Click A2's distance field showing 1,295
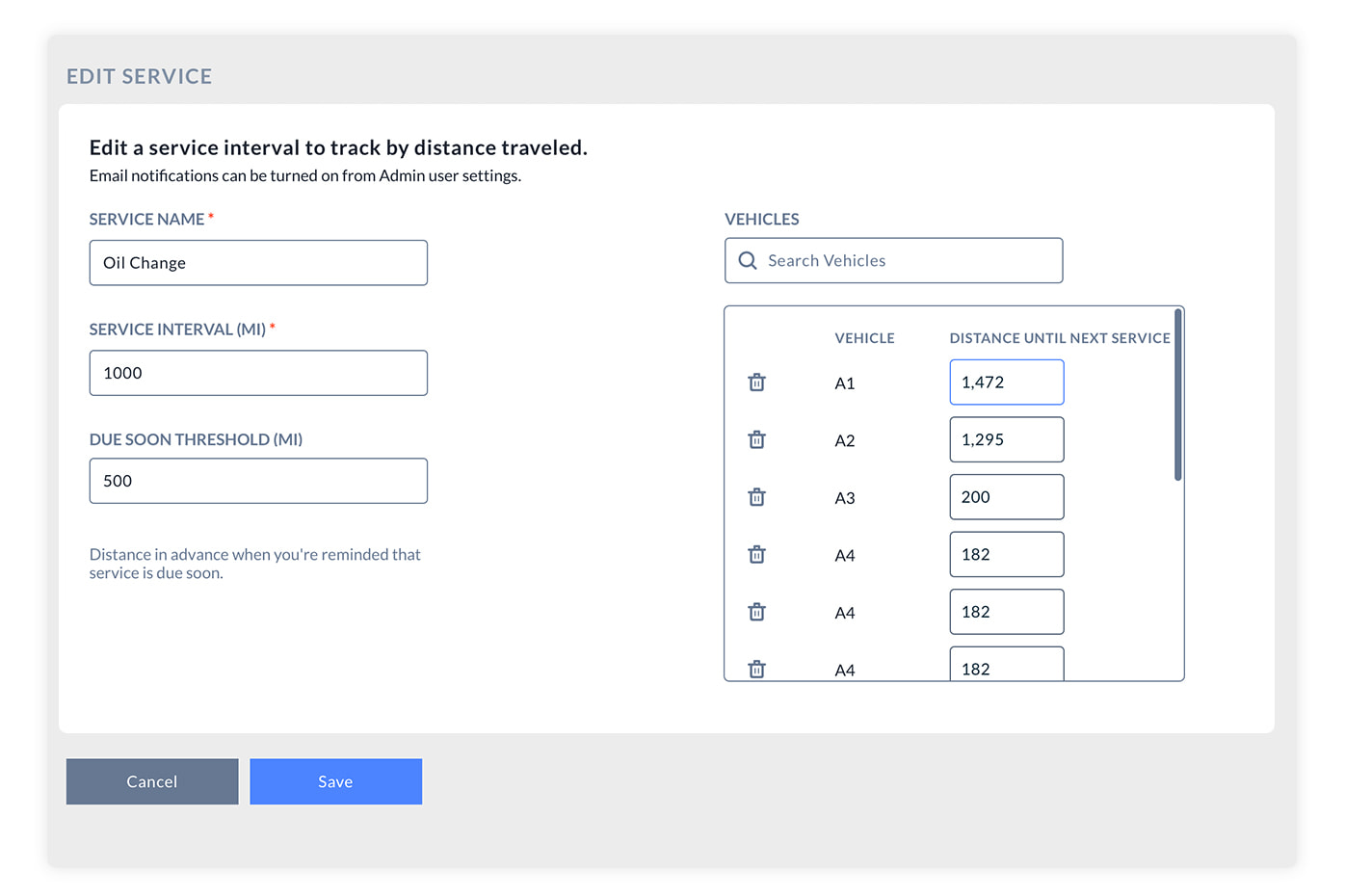1345x896 pixels. coord(1007,439)
